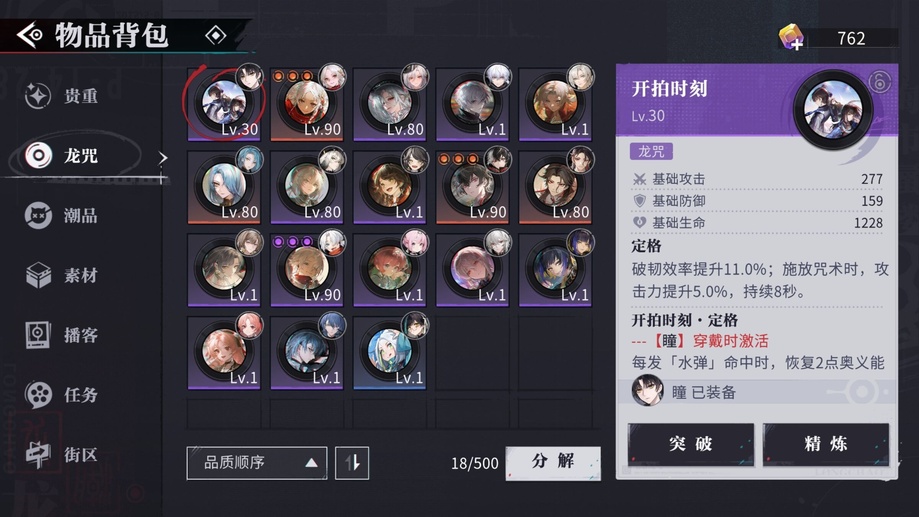The width and height of the screenshot is (919, 517).
Task: Open the 播客 category icon
Action: pos(38,335)
